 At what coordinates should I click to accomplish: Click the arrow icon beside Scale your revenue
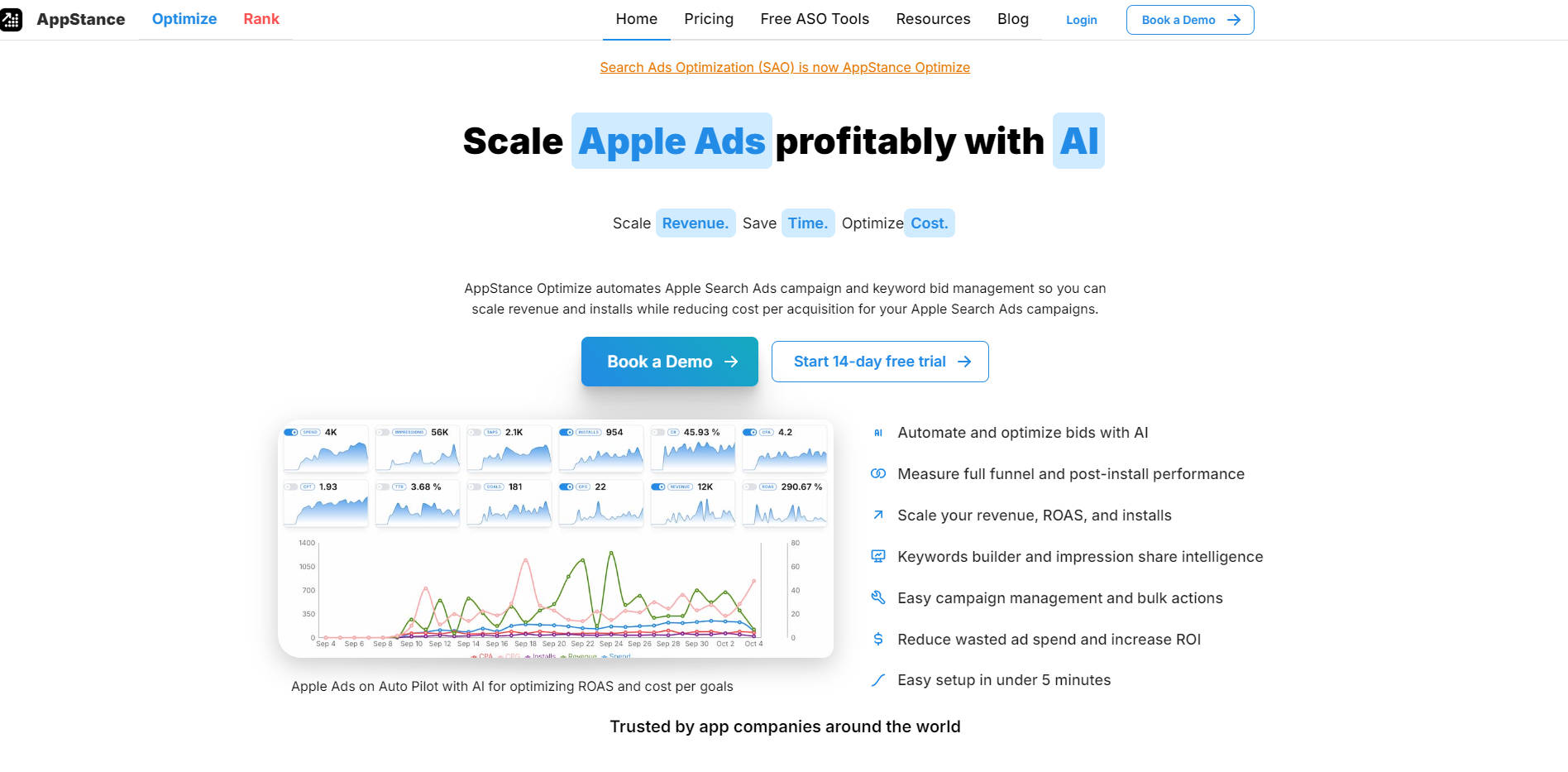click(878, 515)
